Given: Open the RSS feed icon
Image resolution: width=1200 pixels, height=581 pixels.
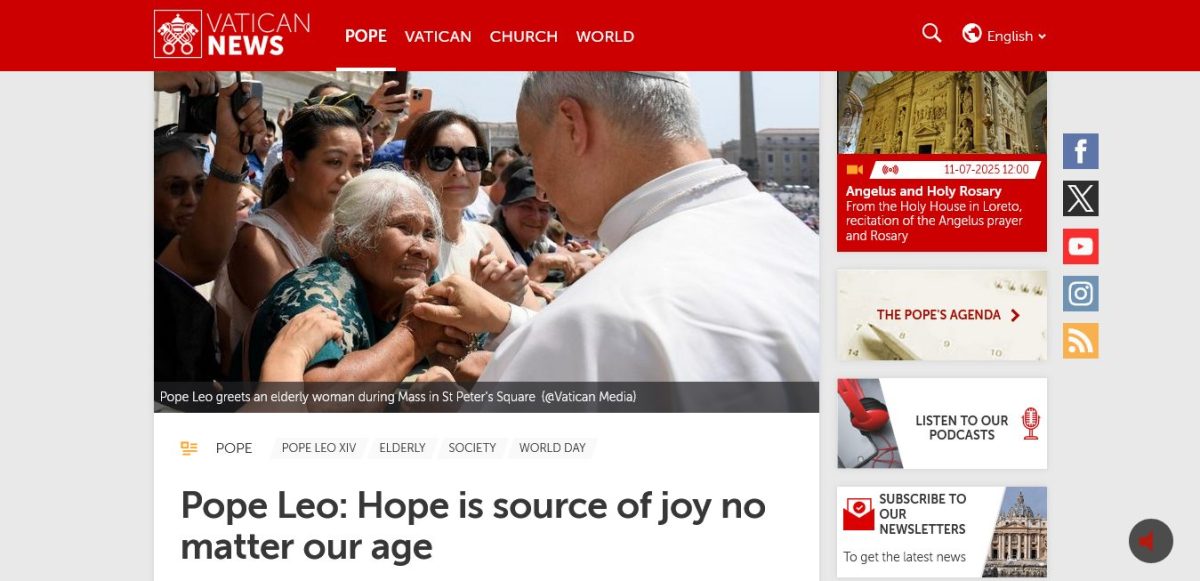Looking at the screenshot, I should [1080, 340].
